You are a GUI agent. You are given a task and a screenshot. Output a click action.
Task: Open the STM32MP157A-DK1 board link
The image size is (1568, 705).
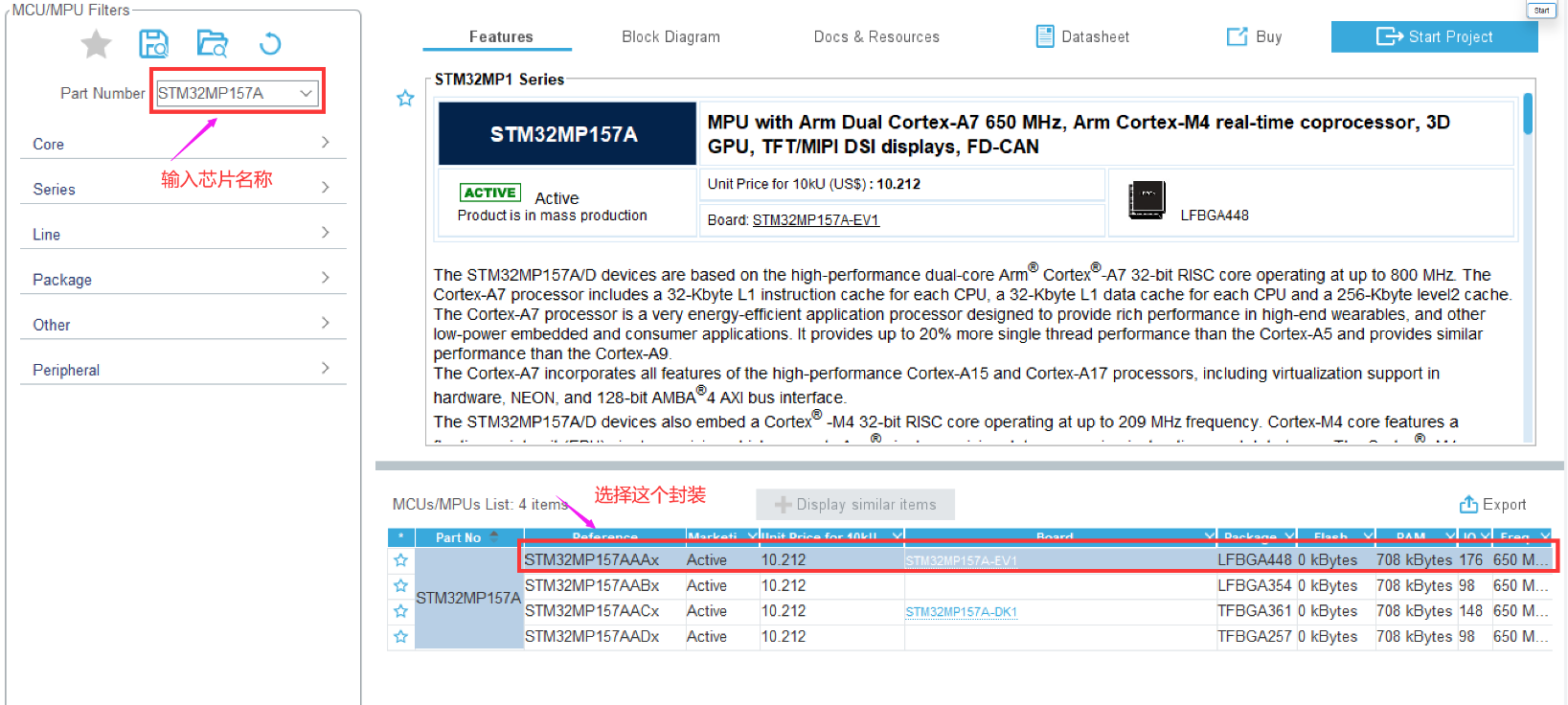pos(961,612)
